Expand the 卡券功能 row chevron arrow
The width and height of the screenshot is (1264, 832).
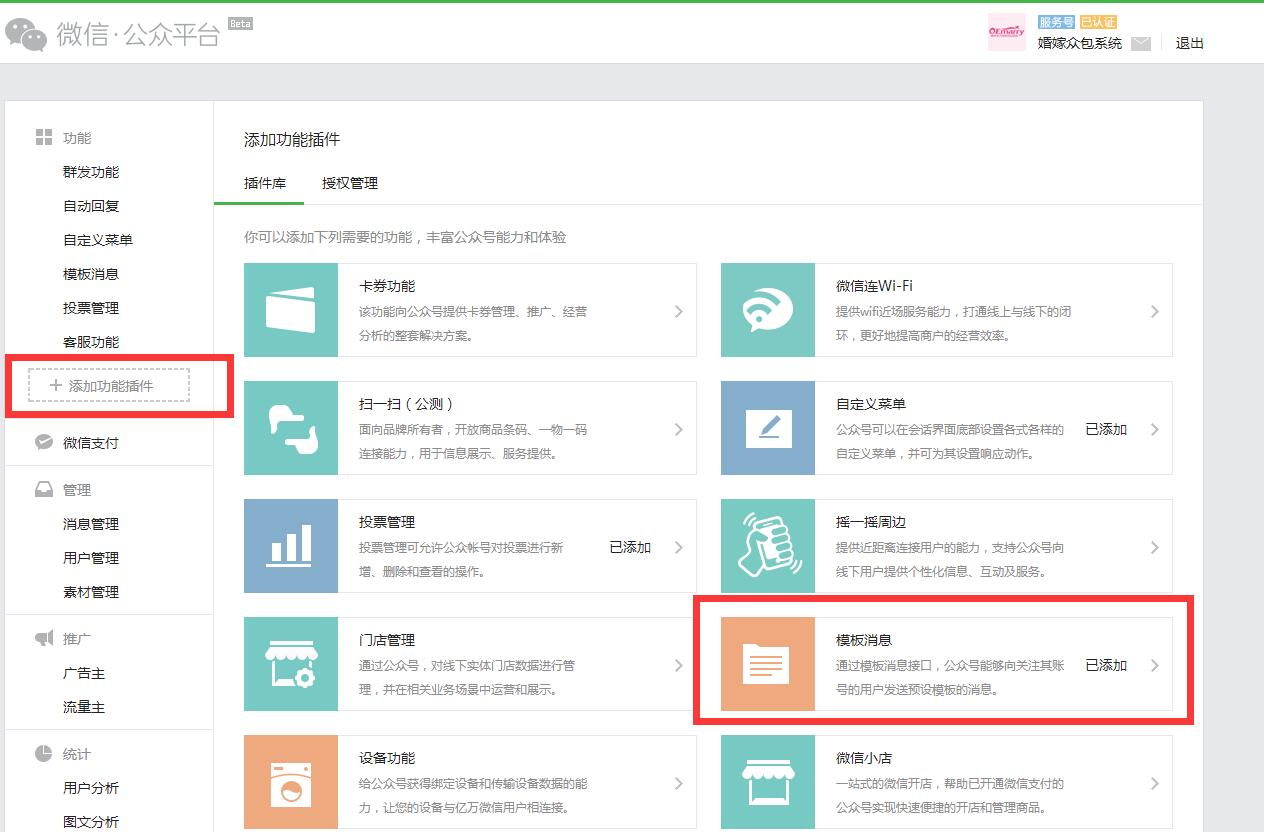(x=678, y=311)
